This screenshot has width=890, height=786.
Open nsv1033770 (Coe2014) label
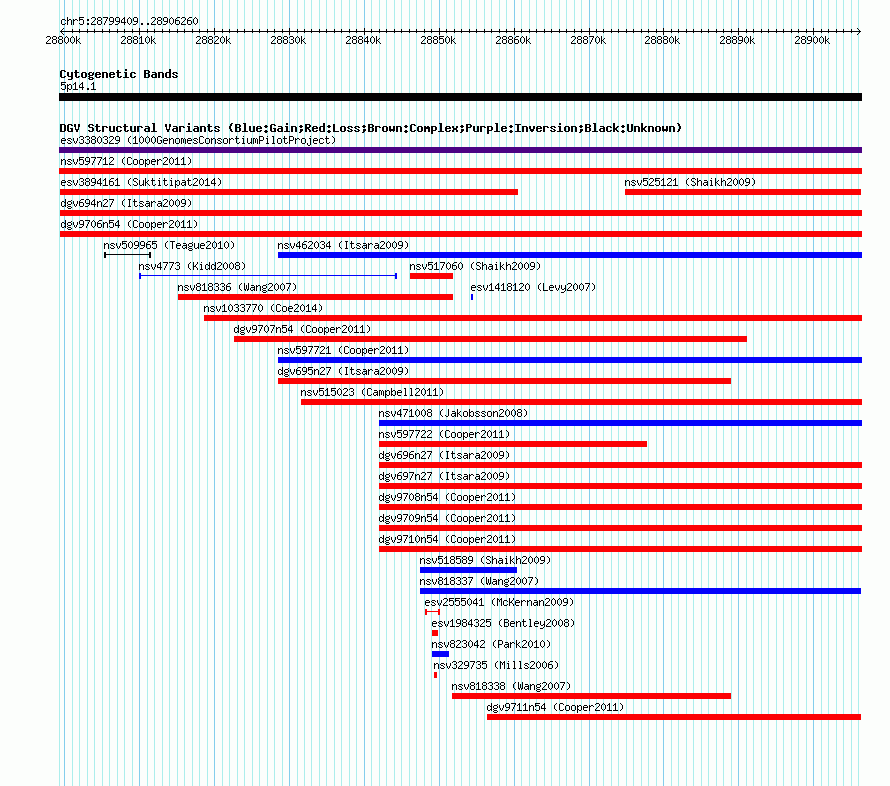263,308
